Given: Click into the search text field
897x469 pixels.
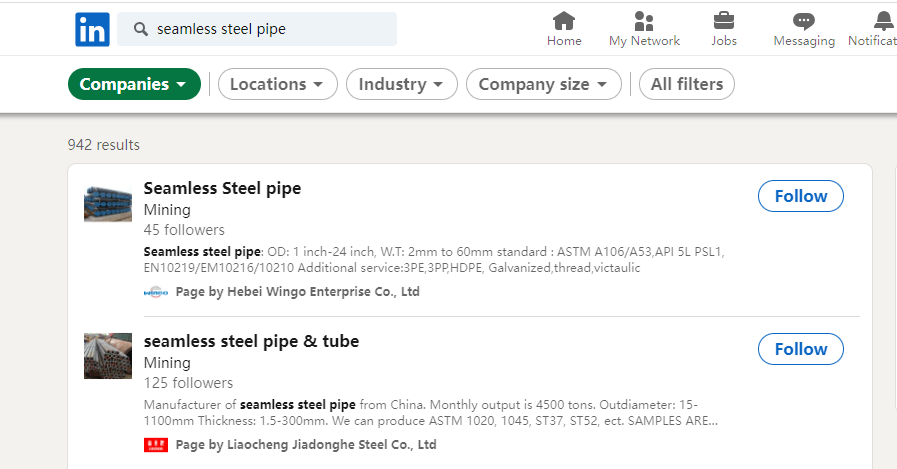Looking at the screenshot, I should point(270,29).
